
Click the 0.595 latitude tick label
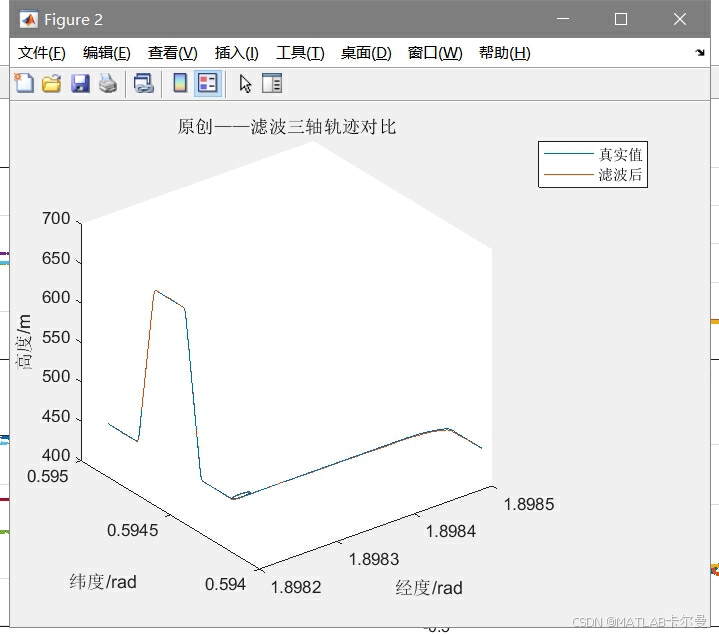(48, 476)
